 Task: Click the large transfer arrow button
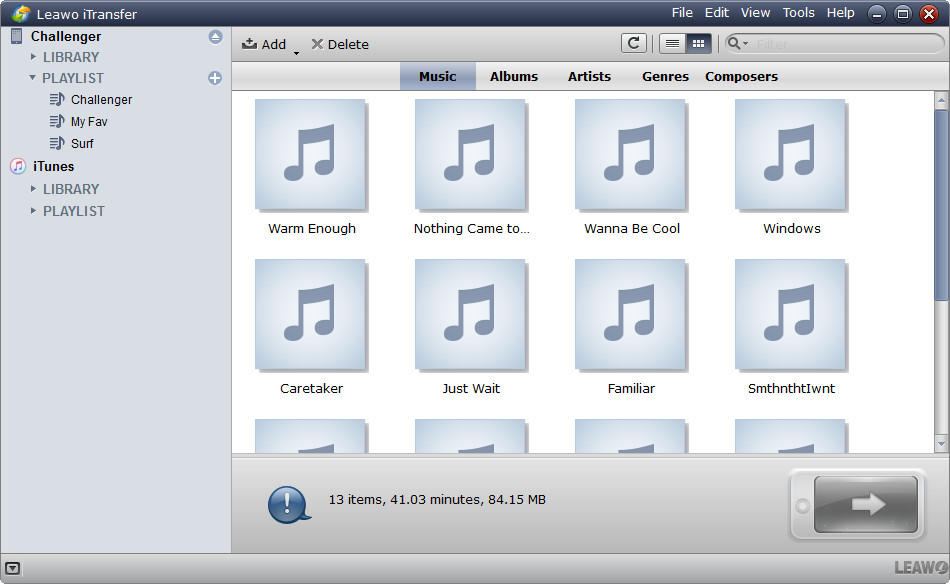[x=866, y=505]
